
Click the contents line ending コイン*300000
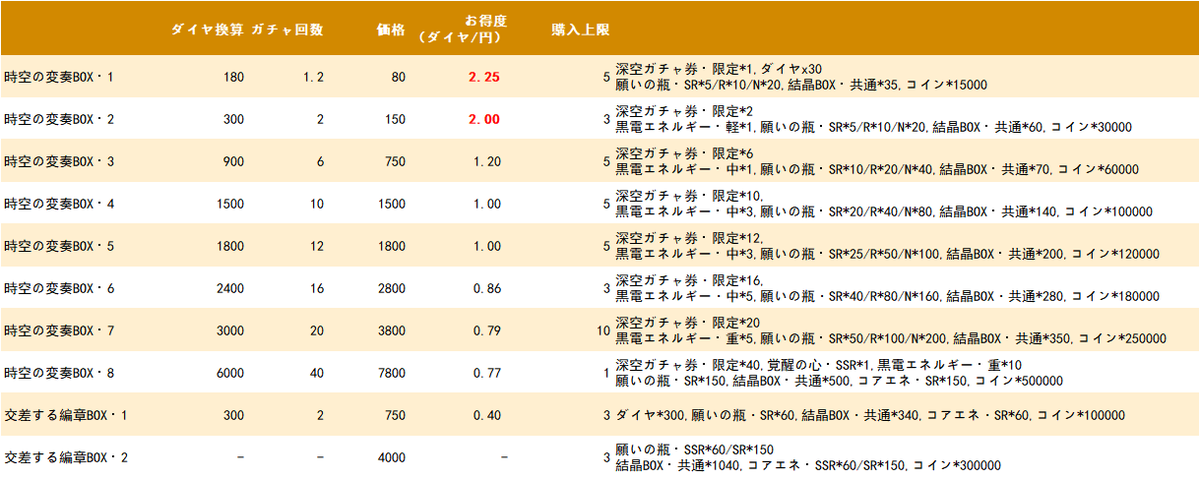[x=808, y=465]
